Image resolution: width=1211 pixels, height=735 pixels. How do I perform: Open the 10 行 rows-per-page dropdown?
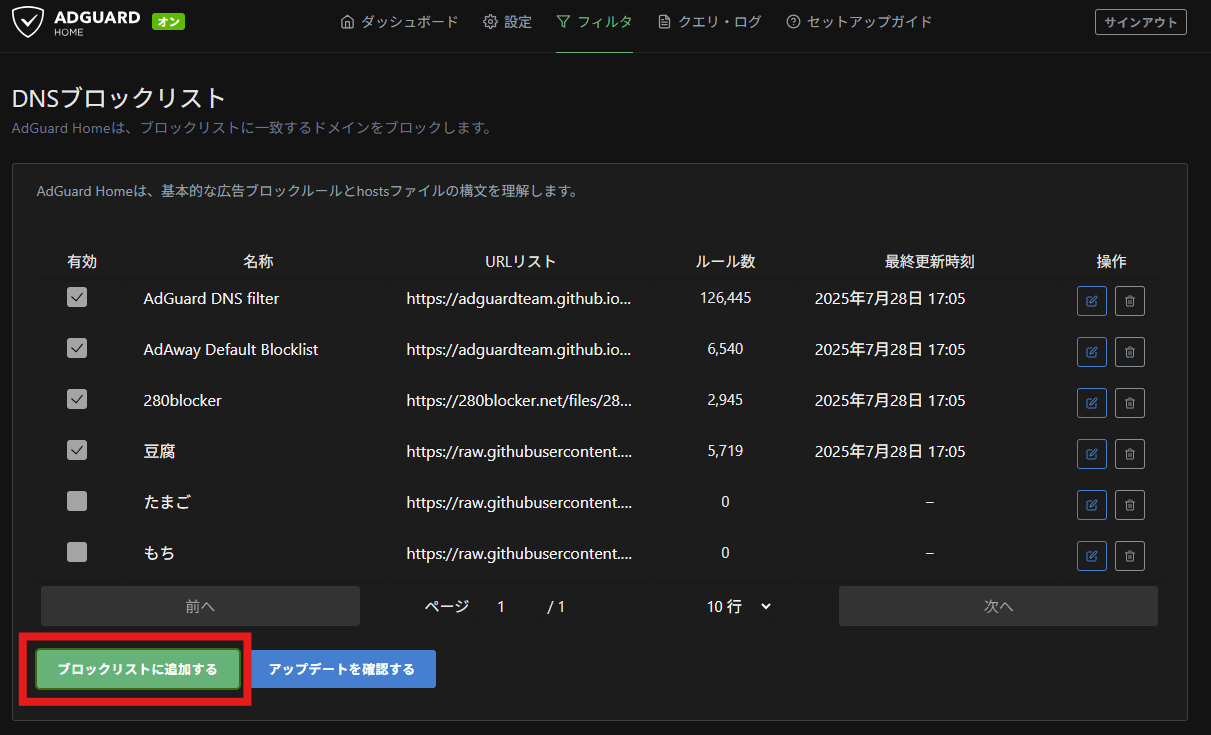coord(739,606)
